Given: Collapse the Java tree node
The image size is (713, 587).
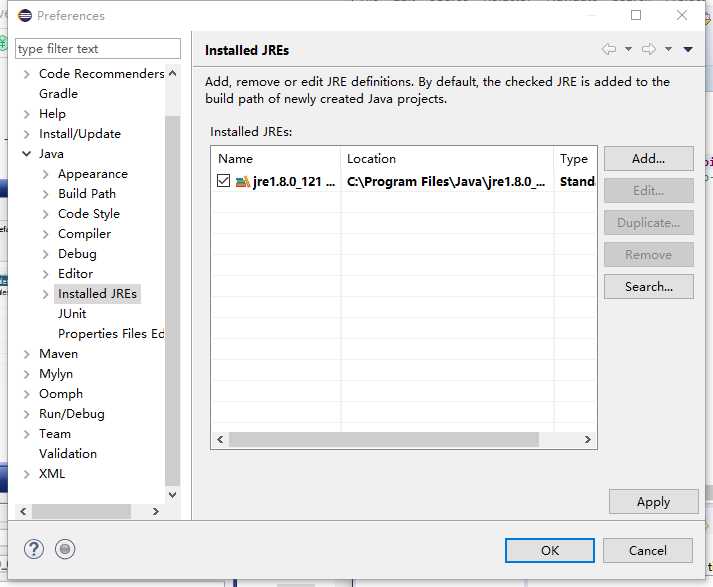Looking at the screenshot, I should (27, 154).
